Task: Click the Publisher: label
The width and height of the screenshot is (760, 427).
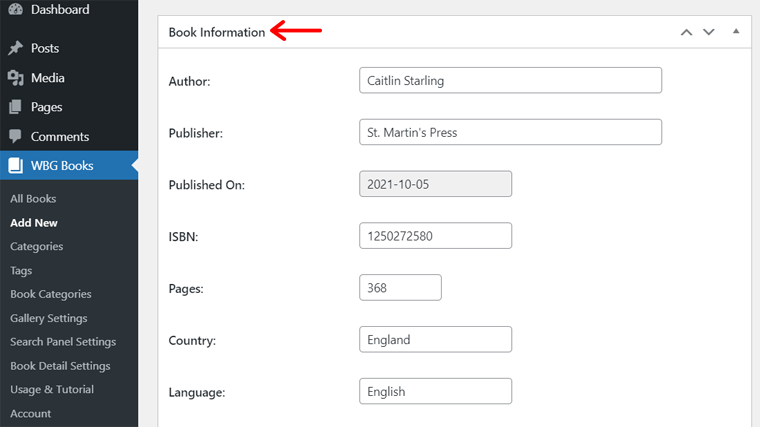Action: (x=196, y=133)
